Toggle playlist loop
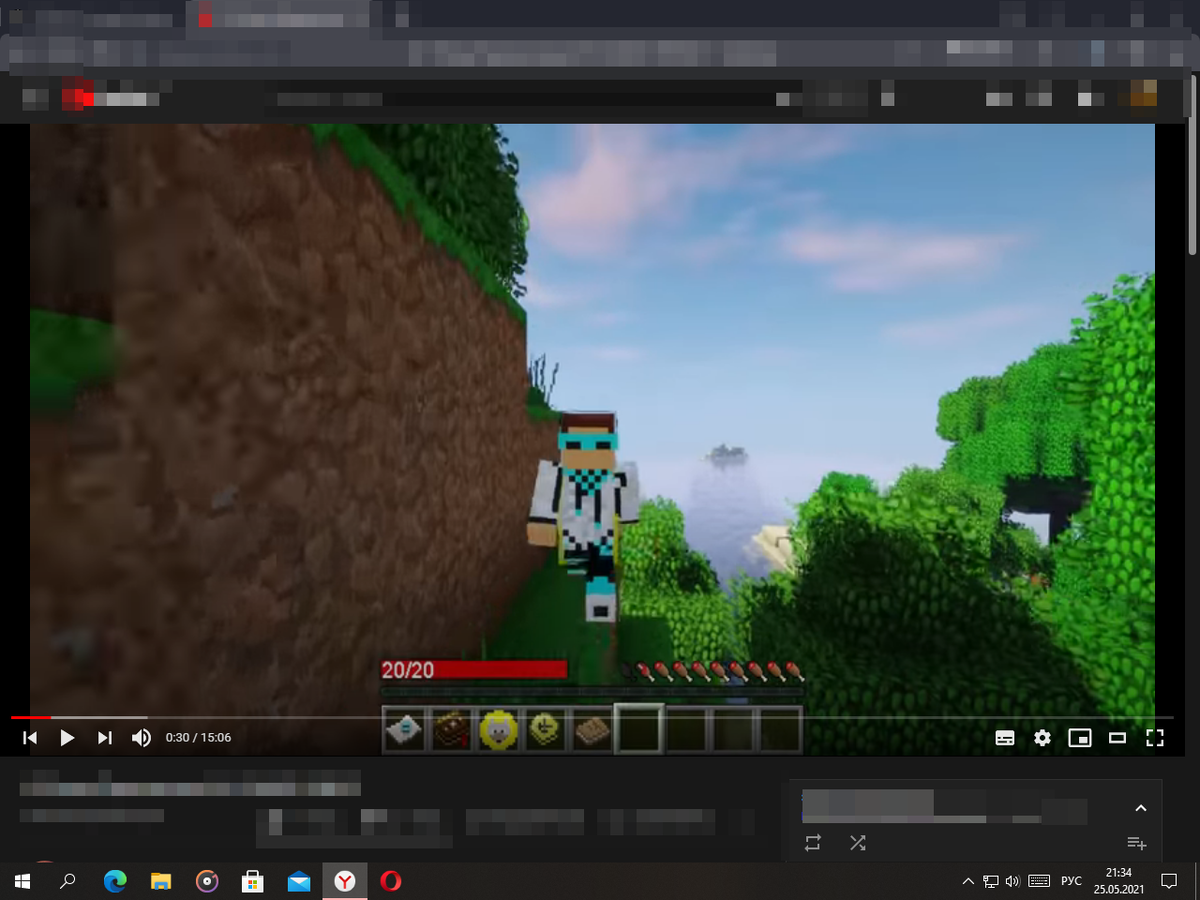 [x=812, y=842]
